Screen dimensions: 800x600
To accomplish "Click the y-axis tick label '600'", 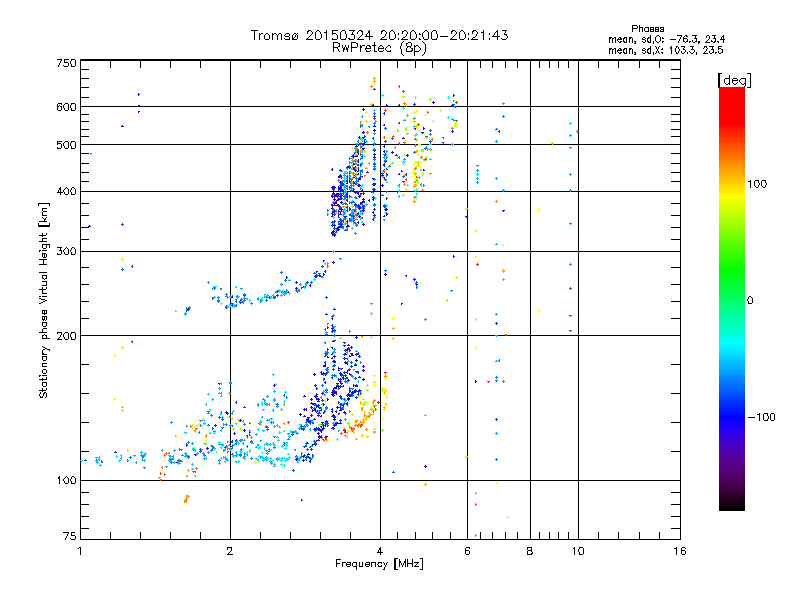I will tap(66, 107).
